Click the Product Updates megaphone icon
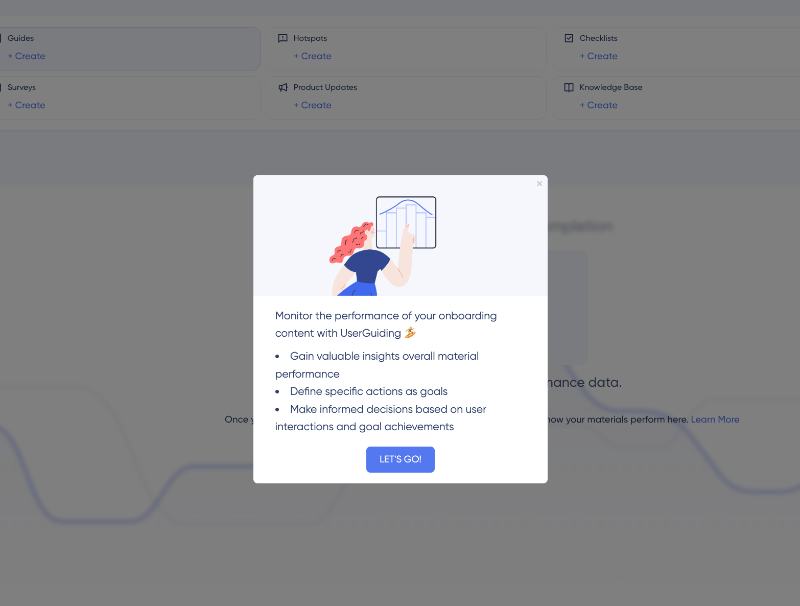 pyautogui.click(x=281, y=87)
